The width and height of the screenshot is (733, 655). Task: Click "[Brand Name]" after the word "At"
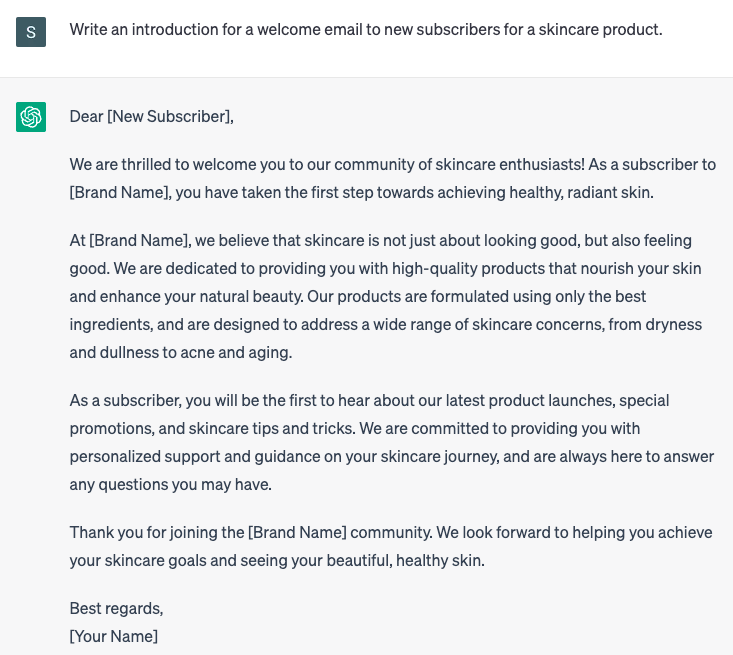click(139, 241)
